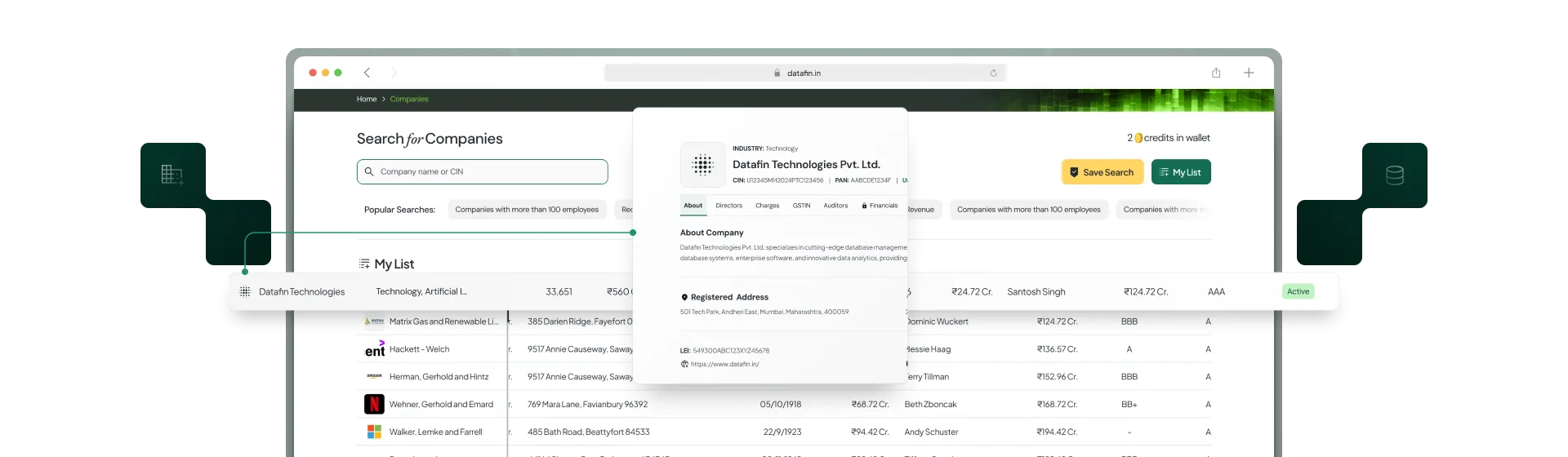Open Walker, Lemke and Farrell company name
The image size is (1568, 457).
tap(435, 433)
